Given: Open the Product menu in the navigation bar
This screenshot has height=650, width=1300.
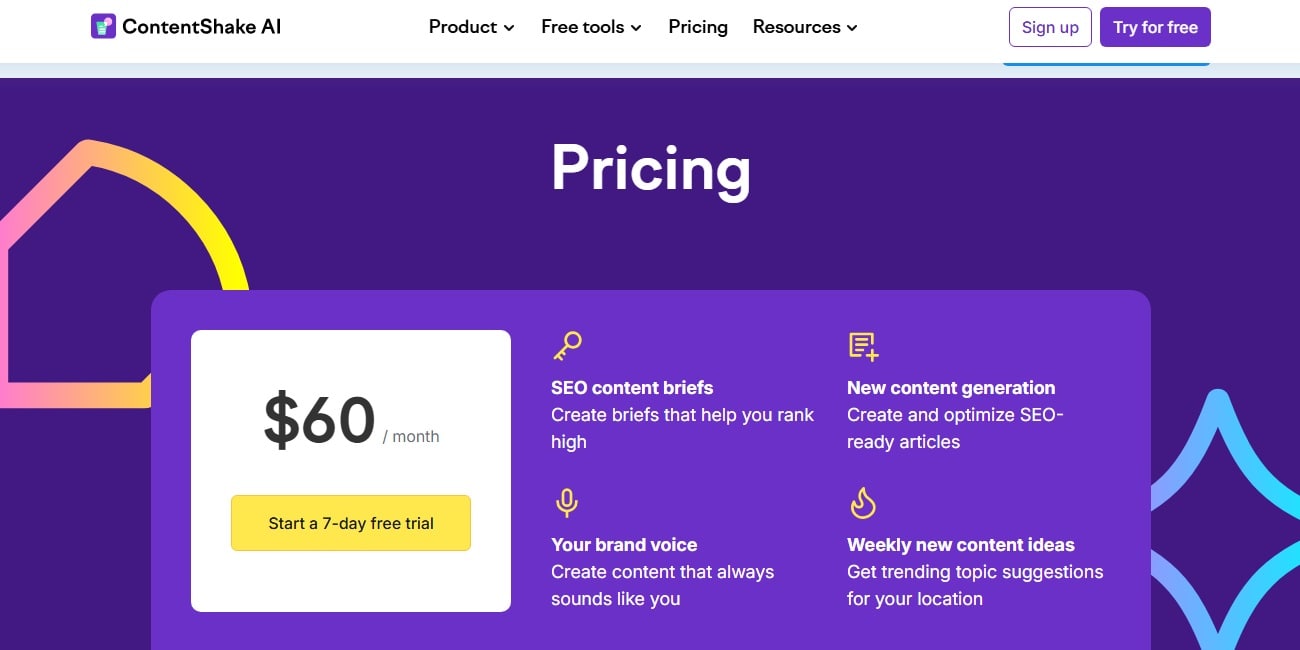Looking at the screenshot, I should pos(470,27).
